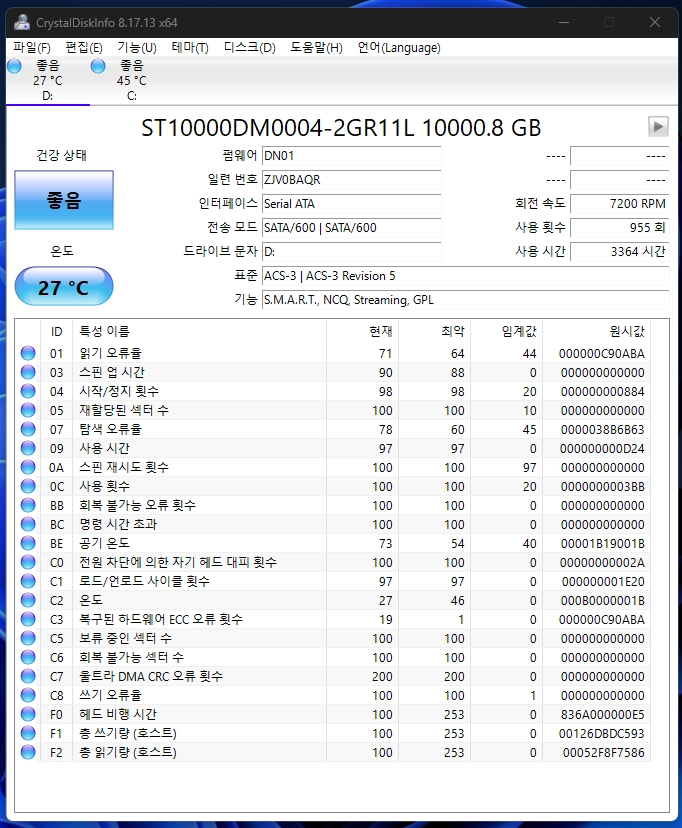
Task: Click the blue status dot for attribute 09
Action: click(28, 448)
